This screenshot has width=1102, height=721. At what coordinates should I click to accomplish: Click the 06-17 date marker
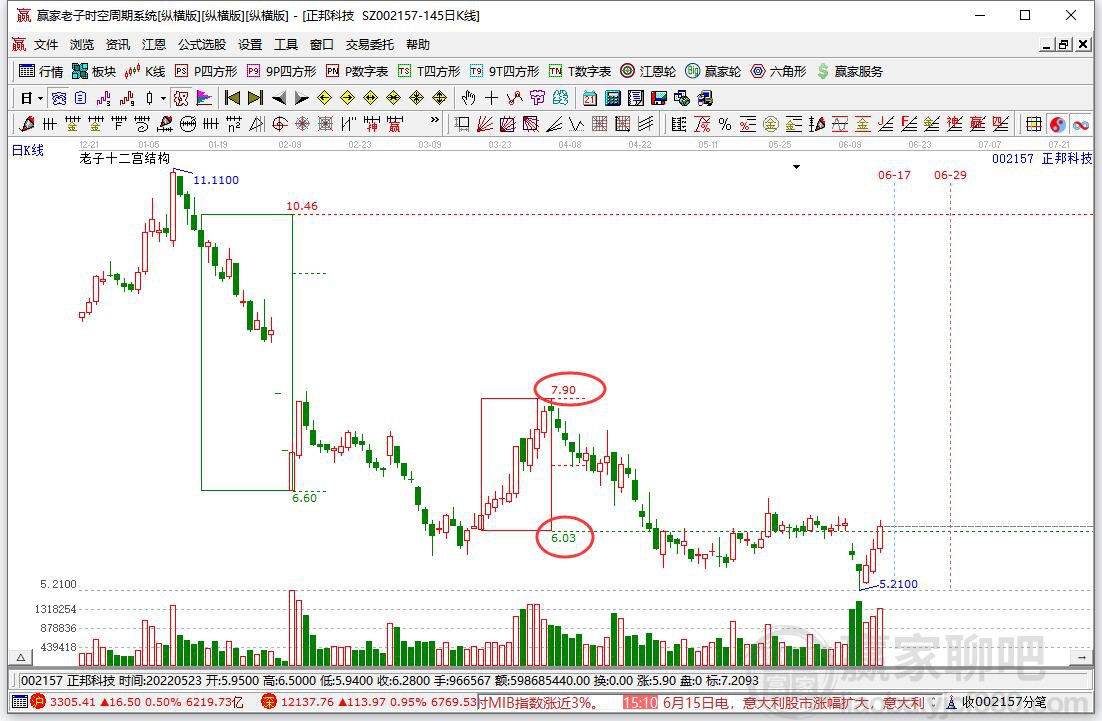pos(894,175)
